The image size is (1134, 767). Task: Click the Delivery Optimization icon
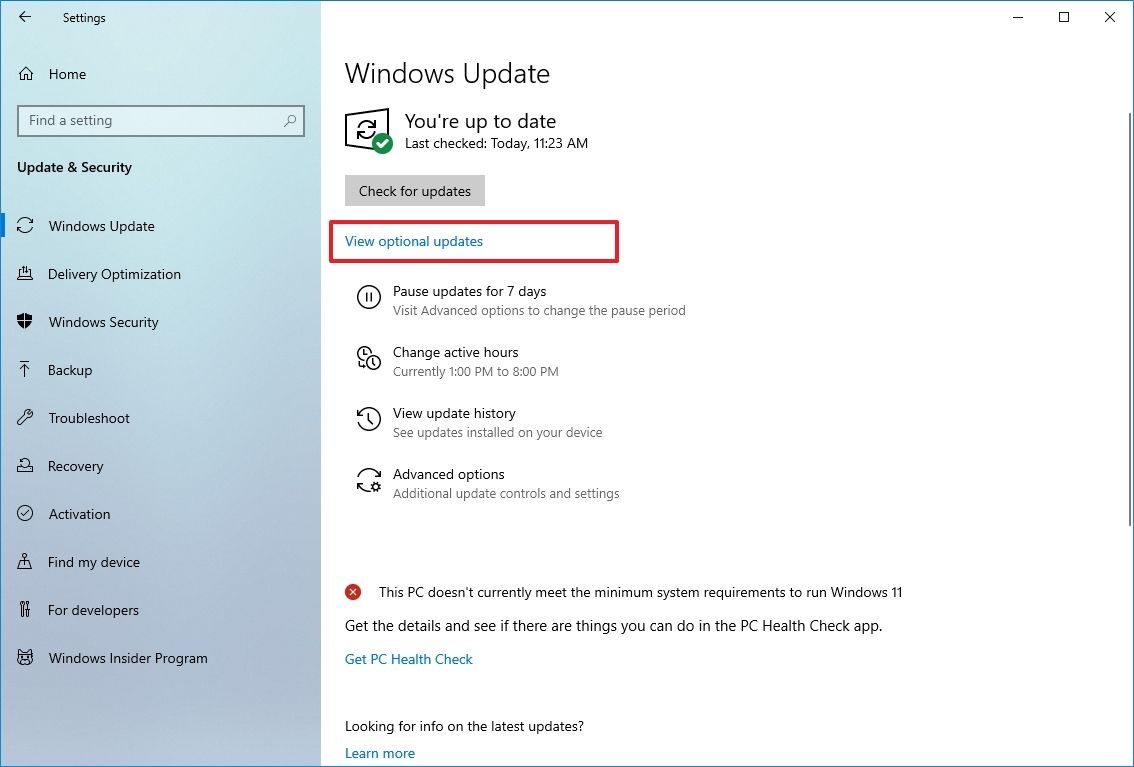pos(25,273)
